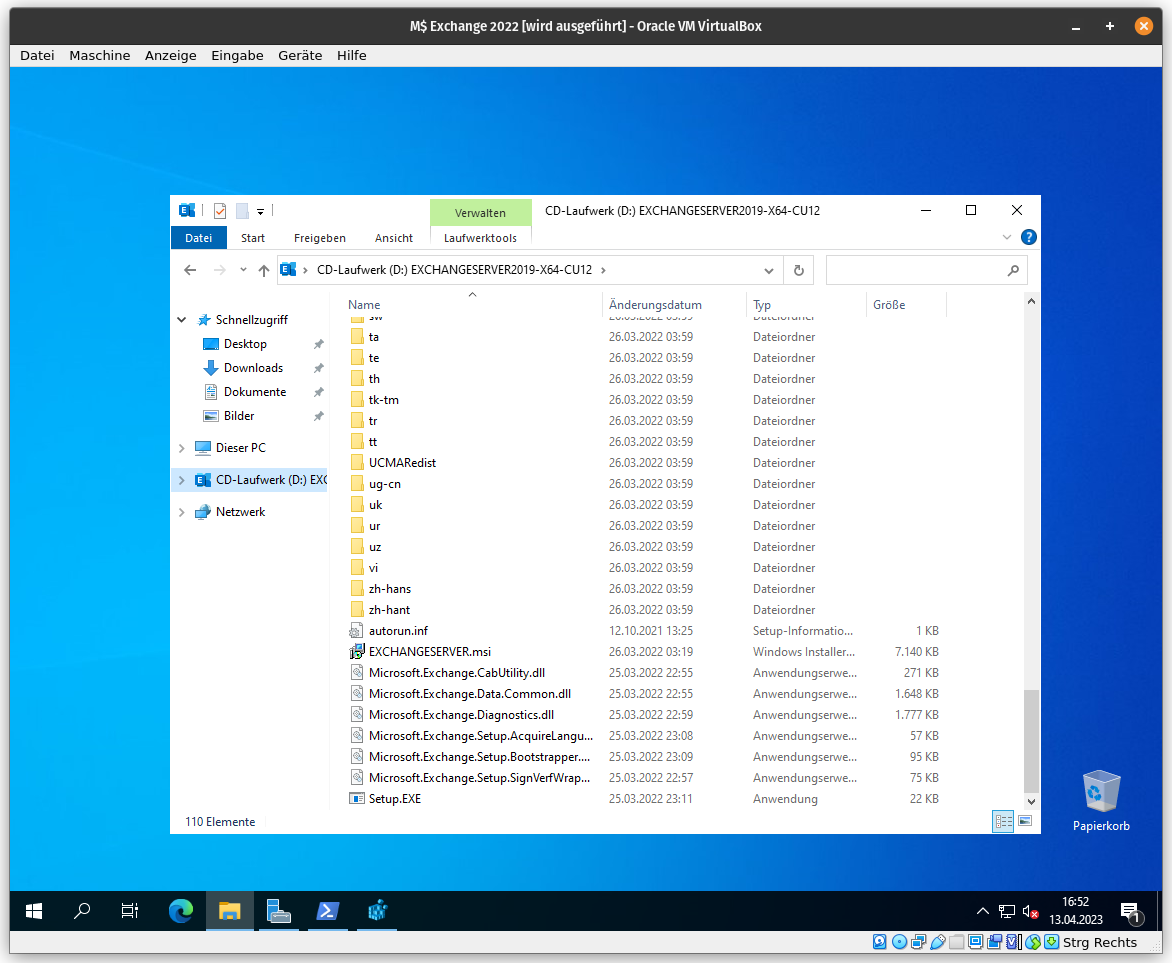The width and height of the screenshot is (1172, 963).
Task: Open the Setup.EXE application file
Action: point(395,799)
